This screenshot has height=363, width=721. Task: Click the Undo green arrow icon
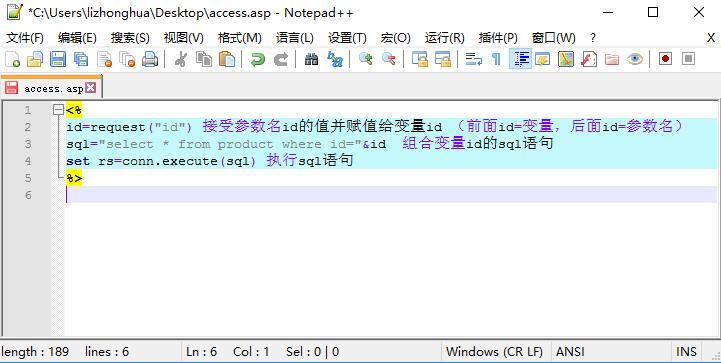coord(258,59)
